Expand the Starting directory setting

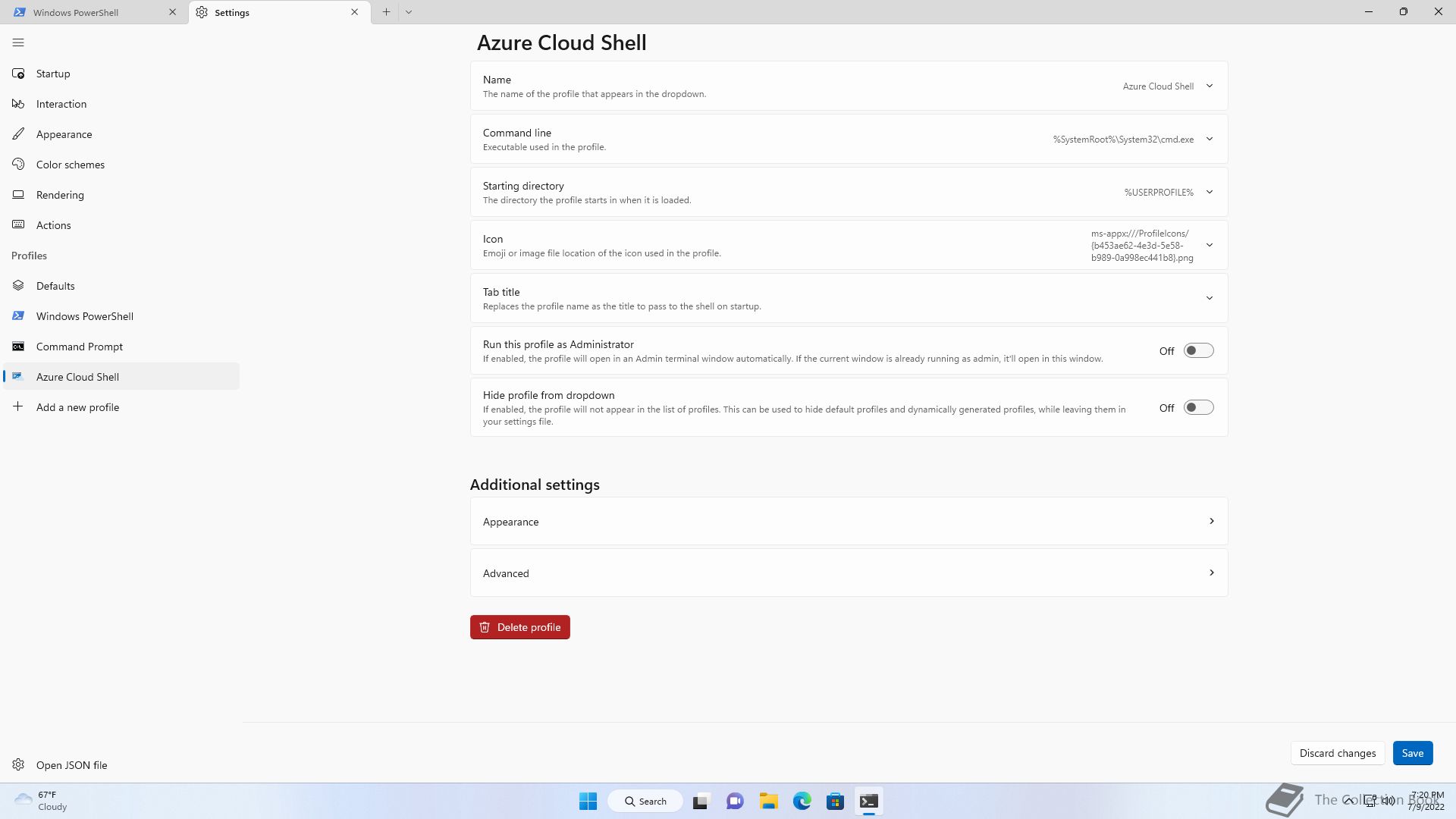(x=849, y=192)
